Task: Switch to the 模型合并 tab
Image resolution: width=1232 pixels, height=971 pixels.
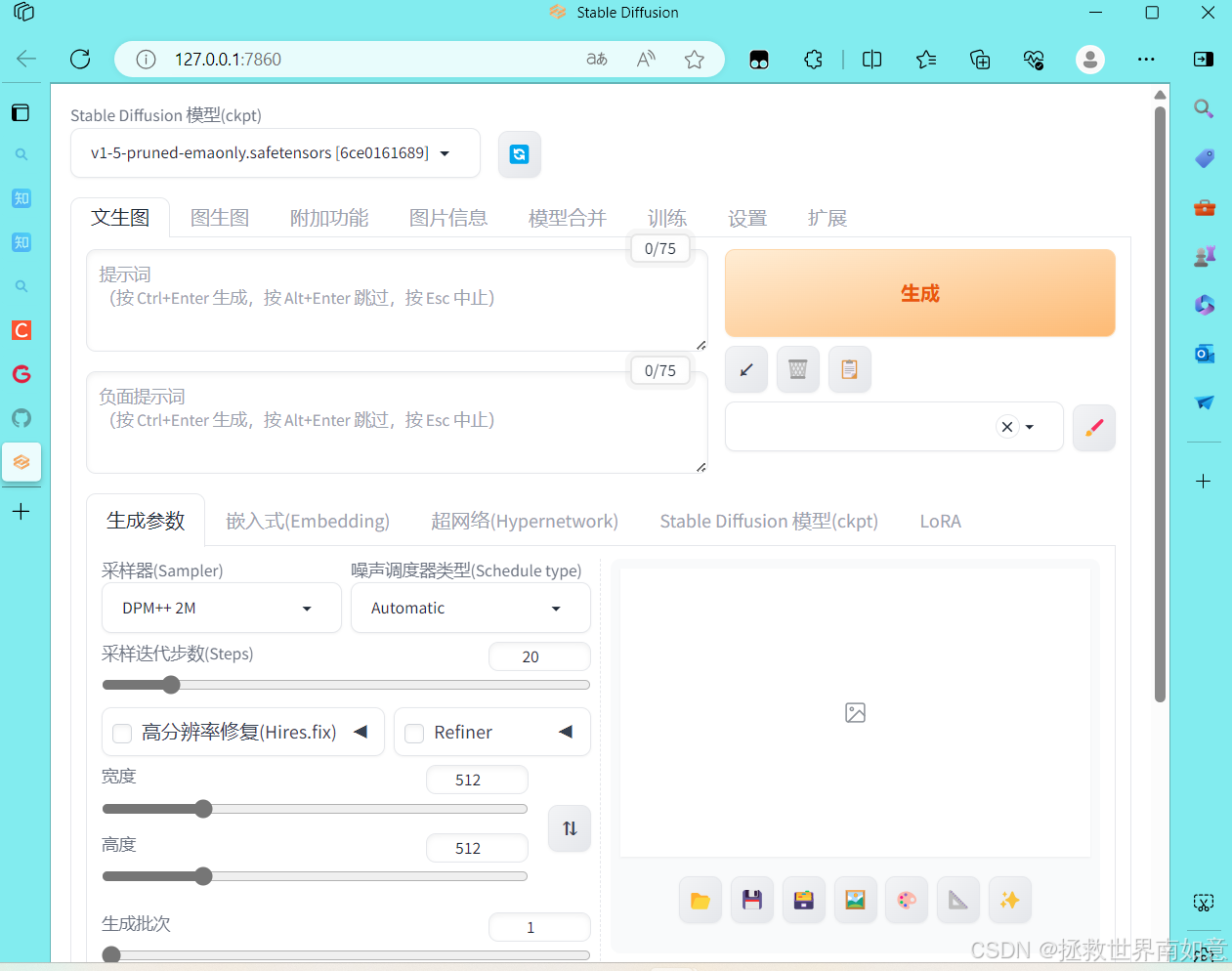Action: 568,218
